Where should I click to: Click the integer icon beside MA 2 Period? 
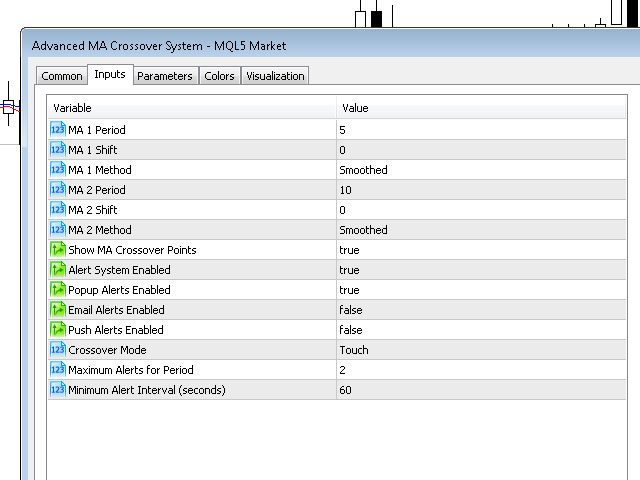[58, 189]
